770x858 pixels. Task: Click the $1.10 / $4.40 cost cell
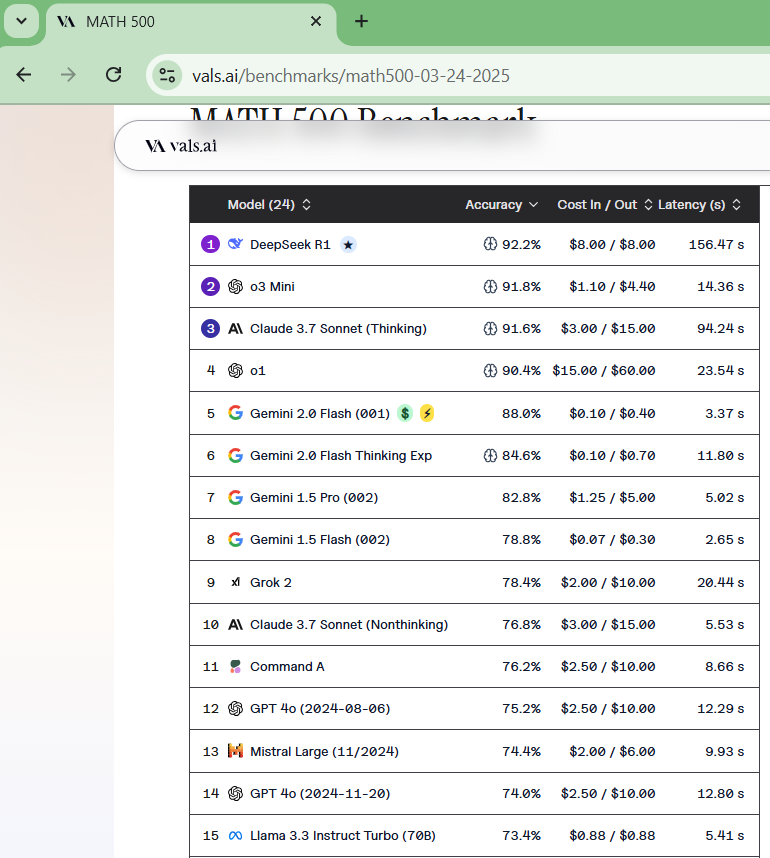pyautogui.click(x=612, y=286)
